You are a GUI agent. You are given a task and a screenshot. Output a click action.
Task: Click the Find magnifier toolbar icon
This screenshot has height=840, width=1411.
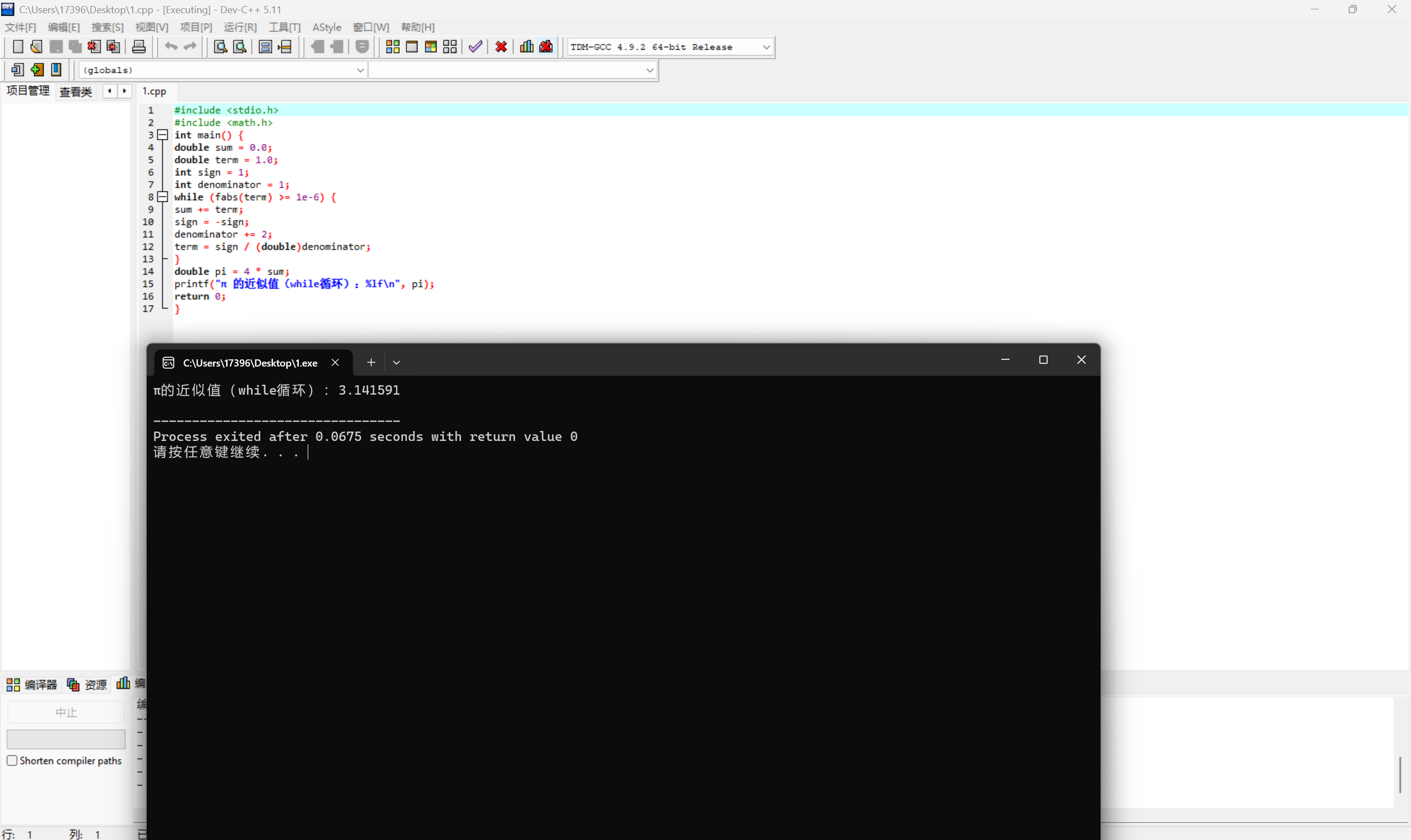220,47
